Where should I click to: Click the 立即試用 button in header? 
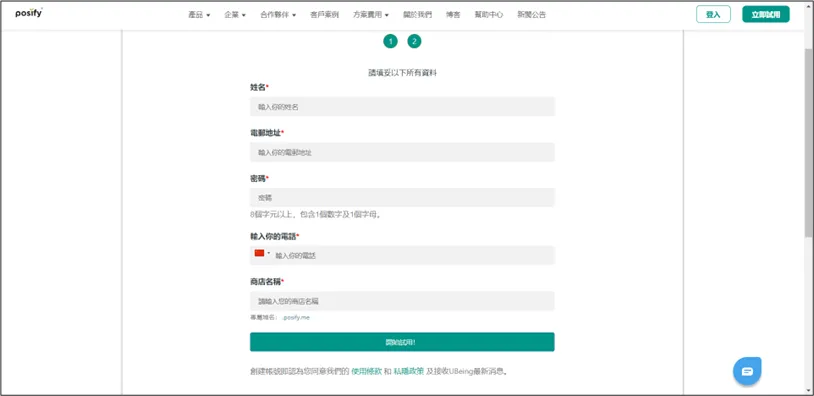766,15
